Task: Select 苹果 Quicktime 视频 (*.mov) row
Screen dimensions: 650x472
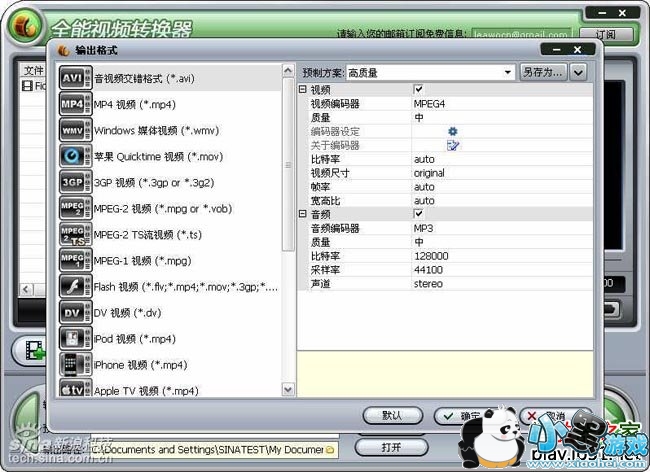Action: pos(170,156)
